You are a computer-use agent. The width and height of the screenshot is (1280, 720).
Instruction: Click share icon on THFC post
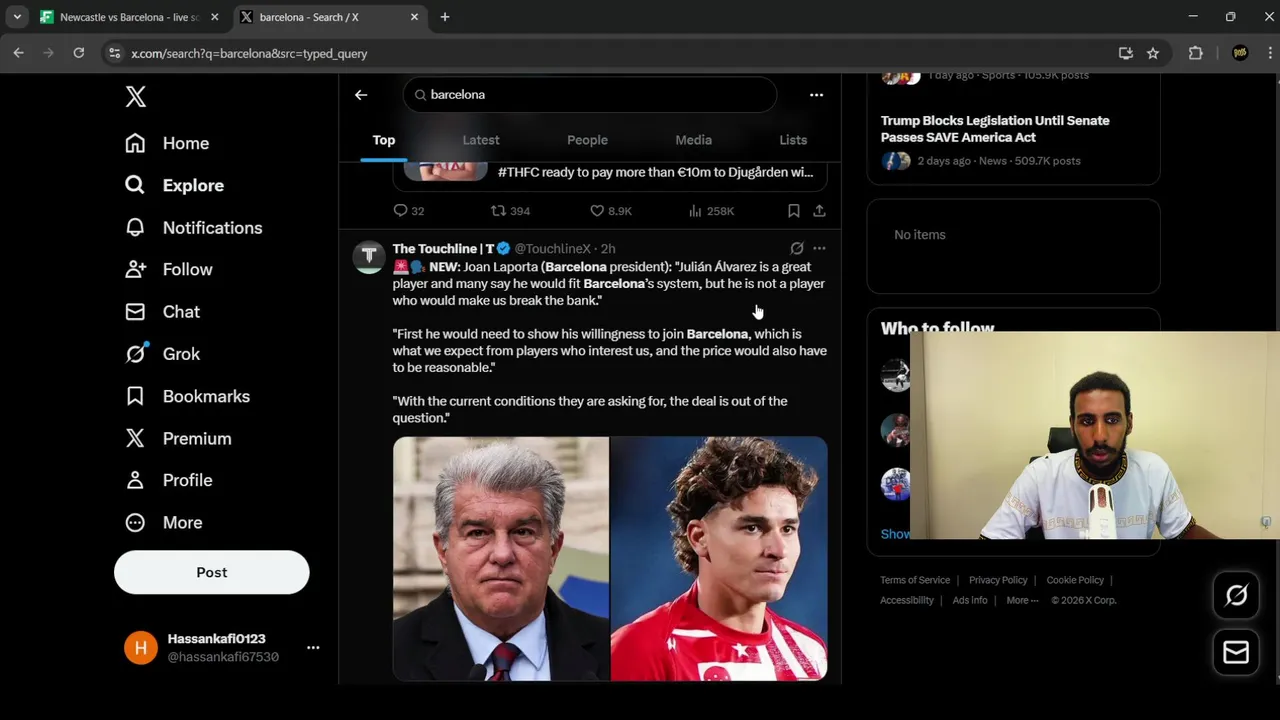pos(819,211)
